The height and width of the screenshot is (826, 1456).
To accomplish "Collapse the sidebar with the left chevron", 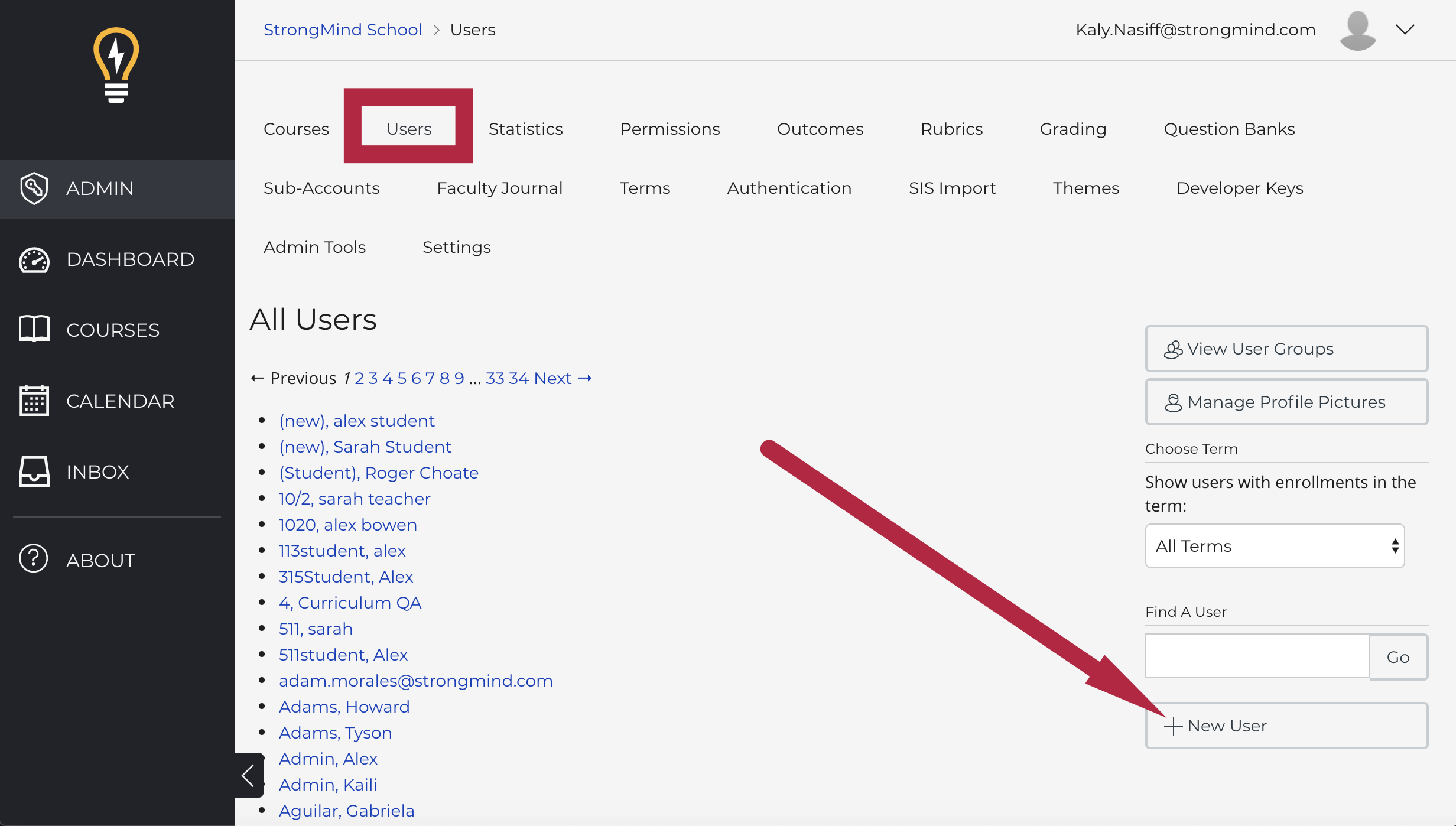I will click(249, 775).
